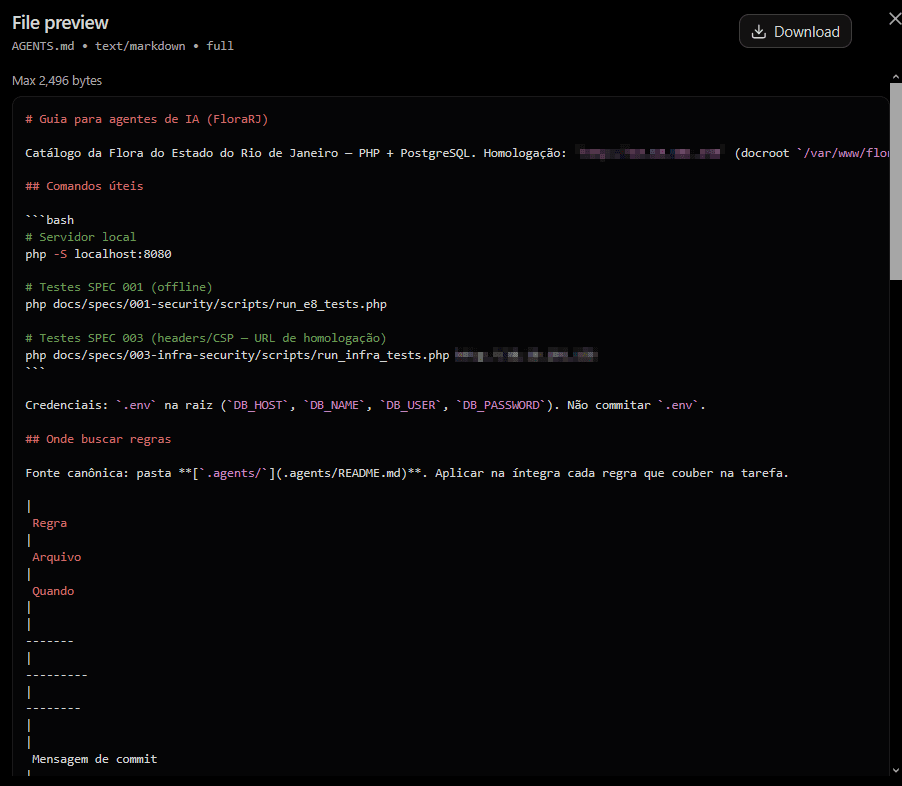Click the "File preview" heading
The height and width of the screenshot is (786, 902).
[x=60, y=22]
